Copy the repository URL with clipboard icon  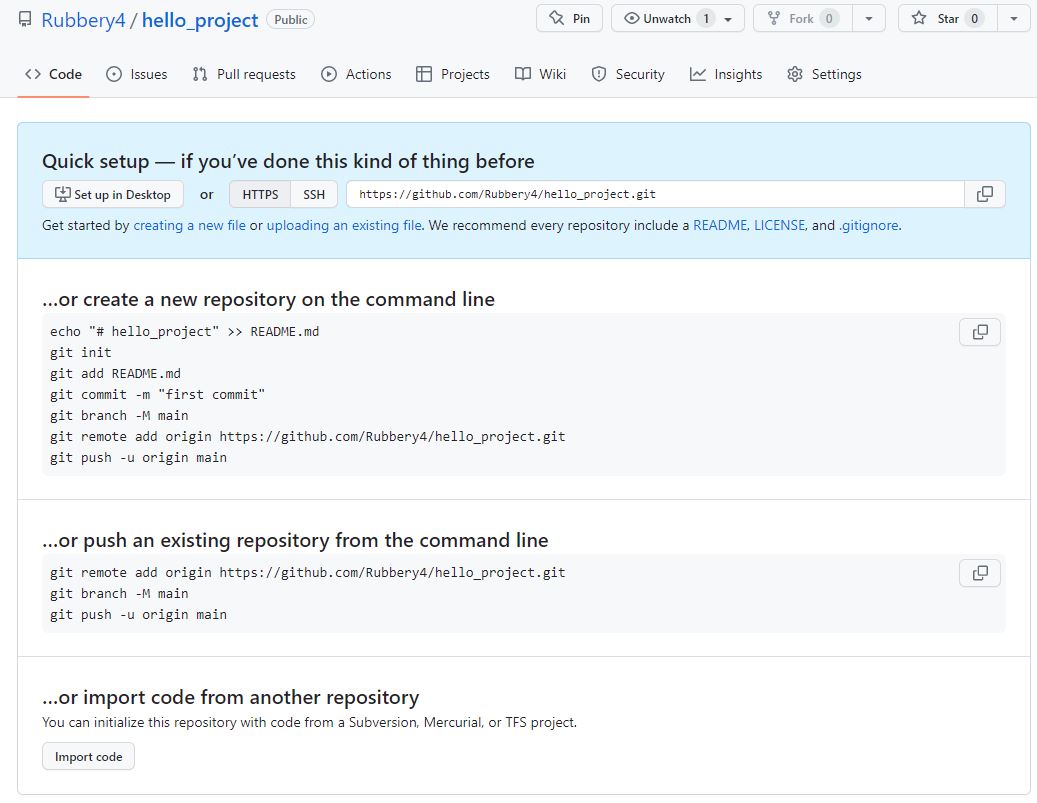click(985, 194)
